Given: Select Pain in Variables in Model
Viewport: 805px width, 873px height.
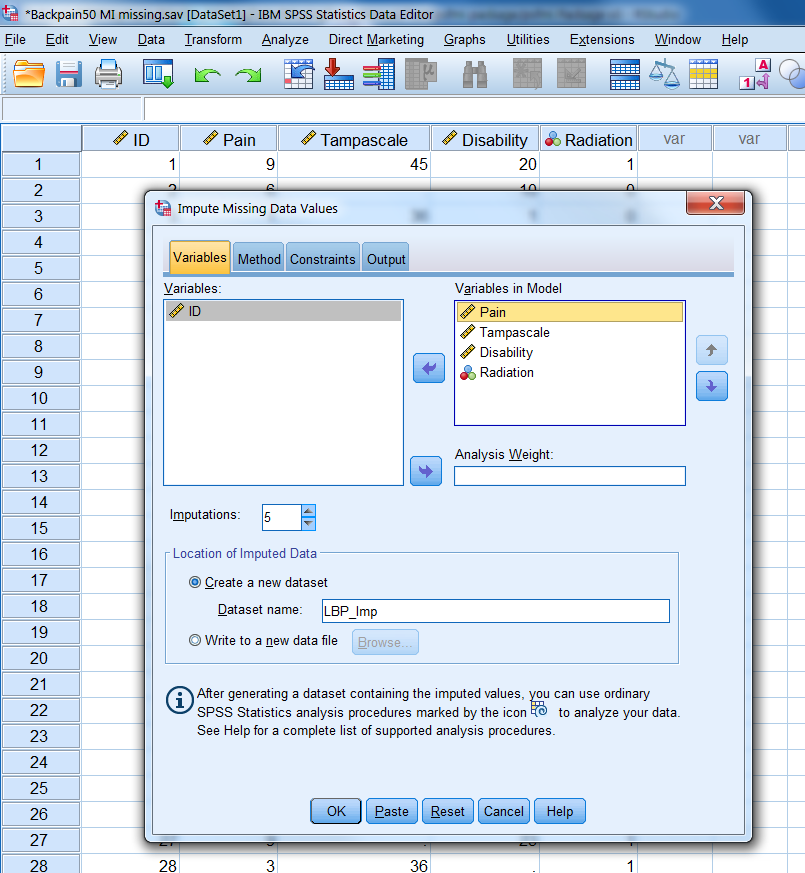Looking at the screenshot, I should [570, 312].
